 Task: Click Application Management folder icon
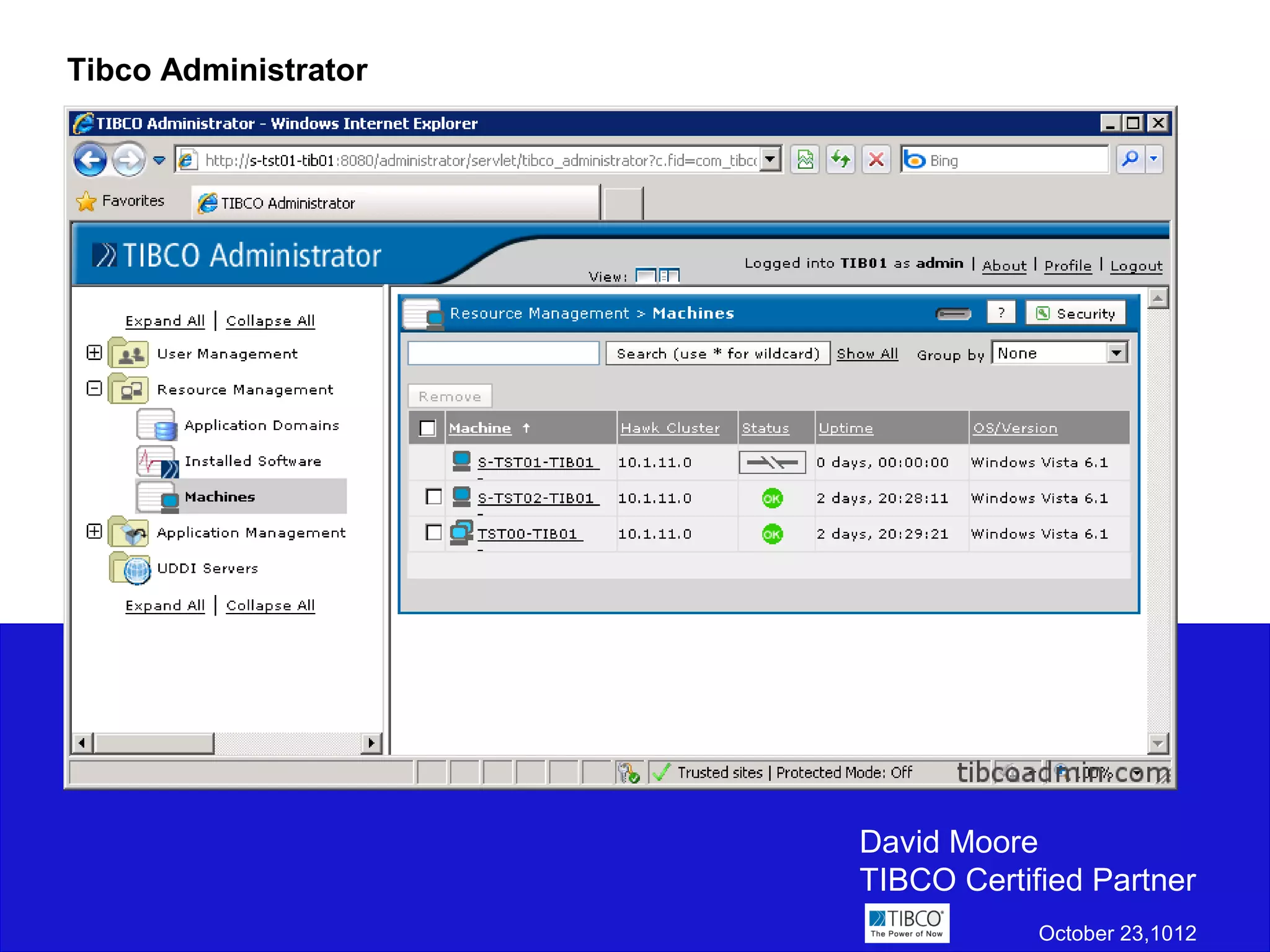coord(129,532)
